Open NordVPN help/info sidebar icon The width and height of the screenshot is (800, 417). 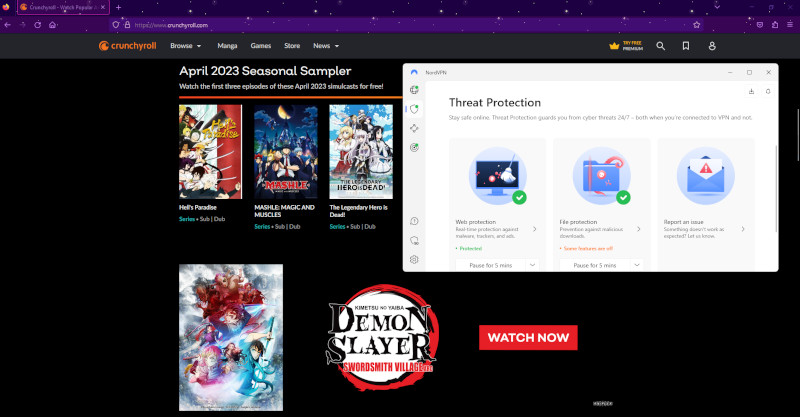click(414, 221)
